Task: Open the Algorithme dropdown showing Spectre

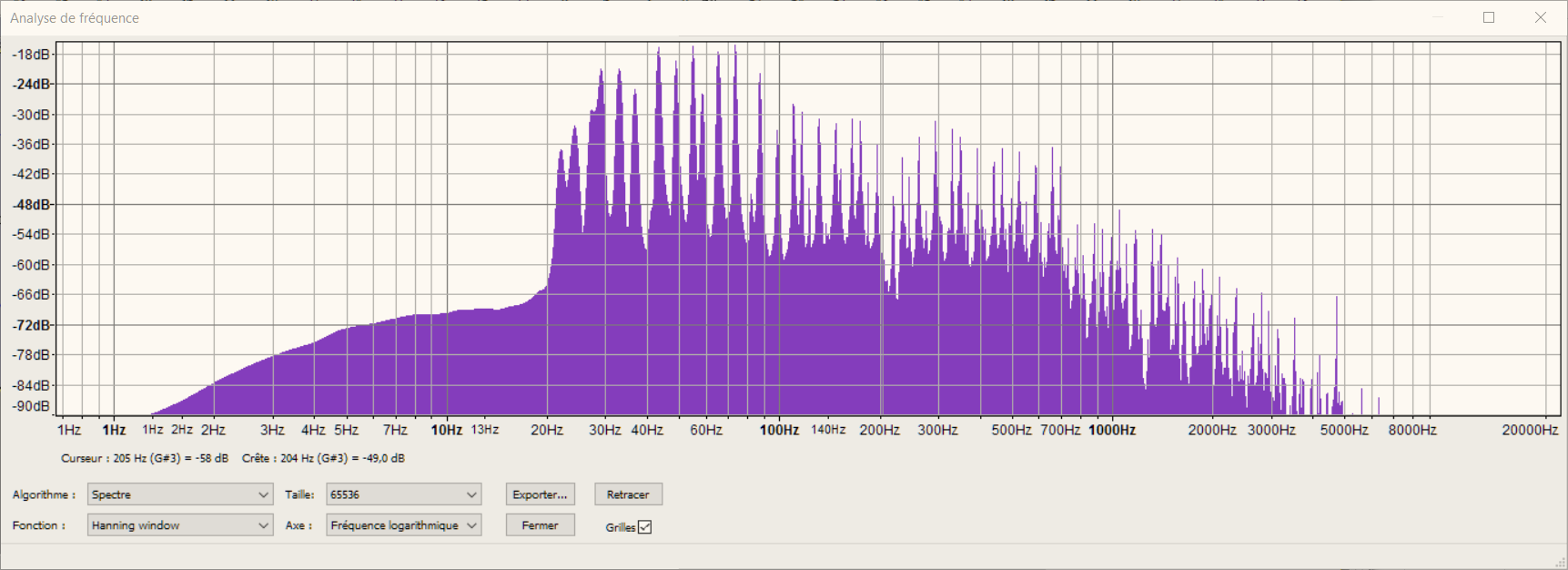Action: coord(180,494)
